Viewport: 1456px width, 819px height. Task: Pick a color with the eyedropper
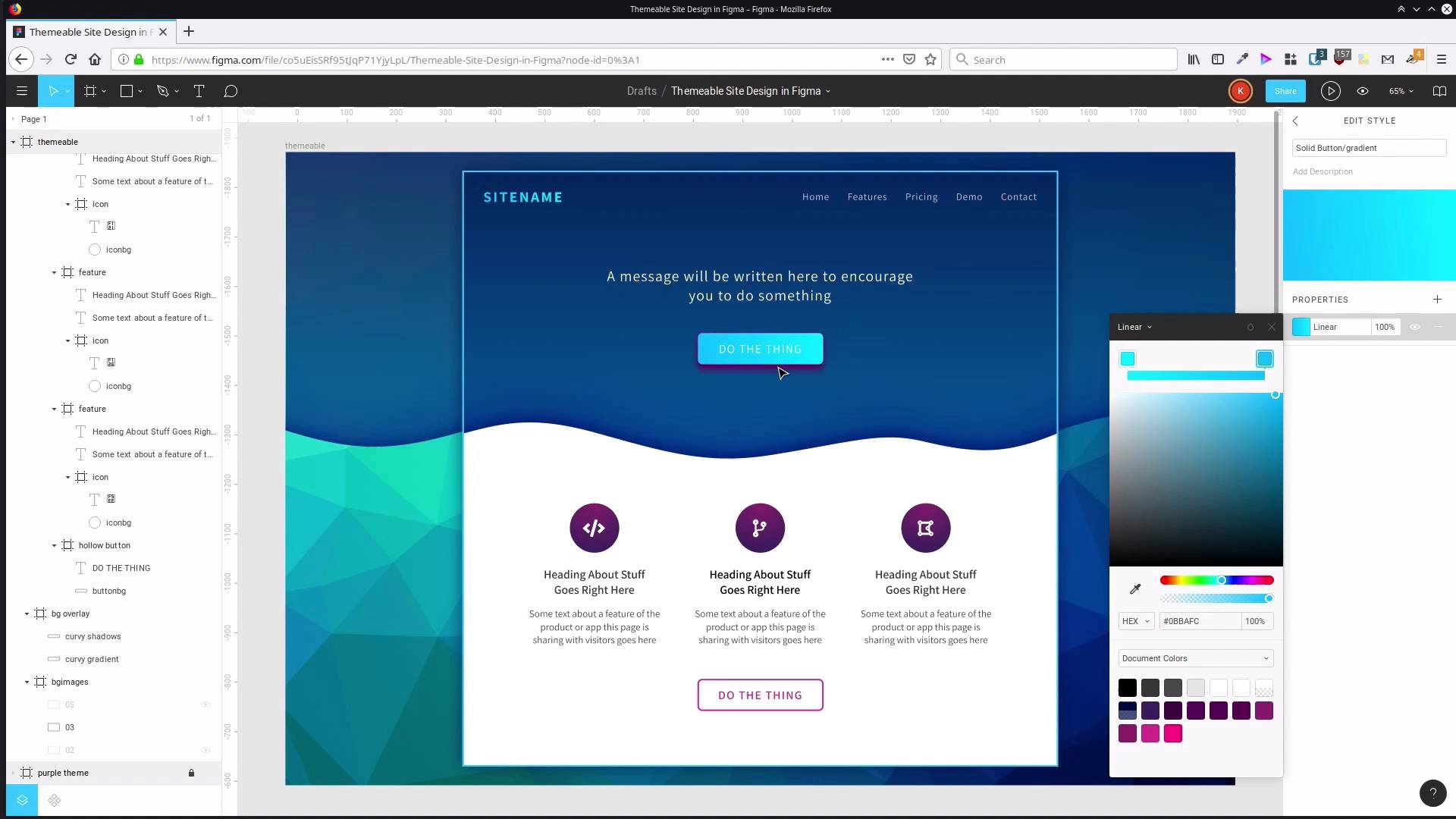[x=1135, y=589]
